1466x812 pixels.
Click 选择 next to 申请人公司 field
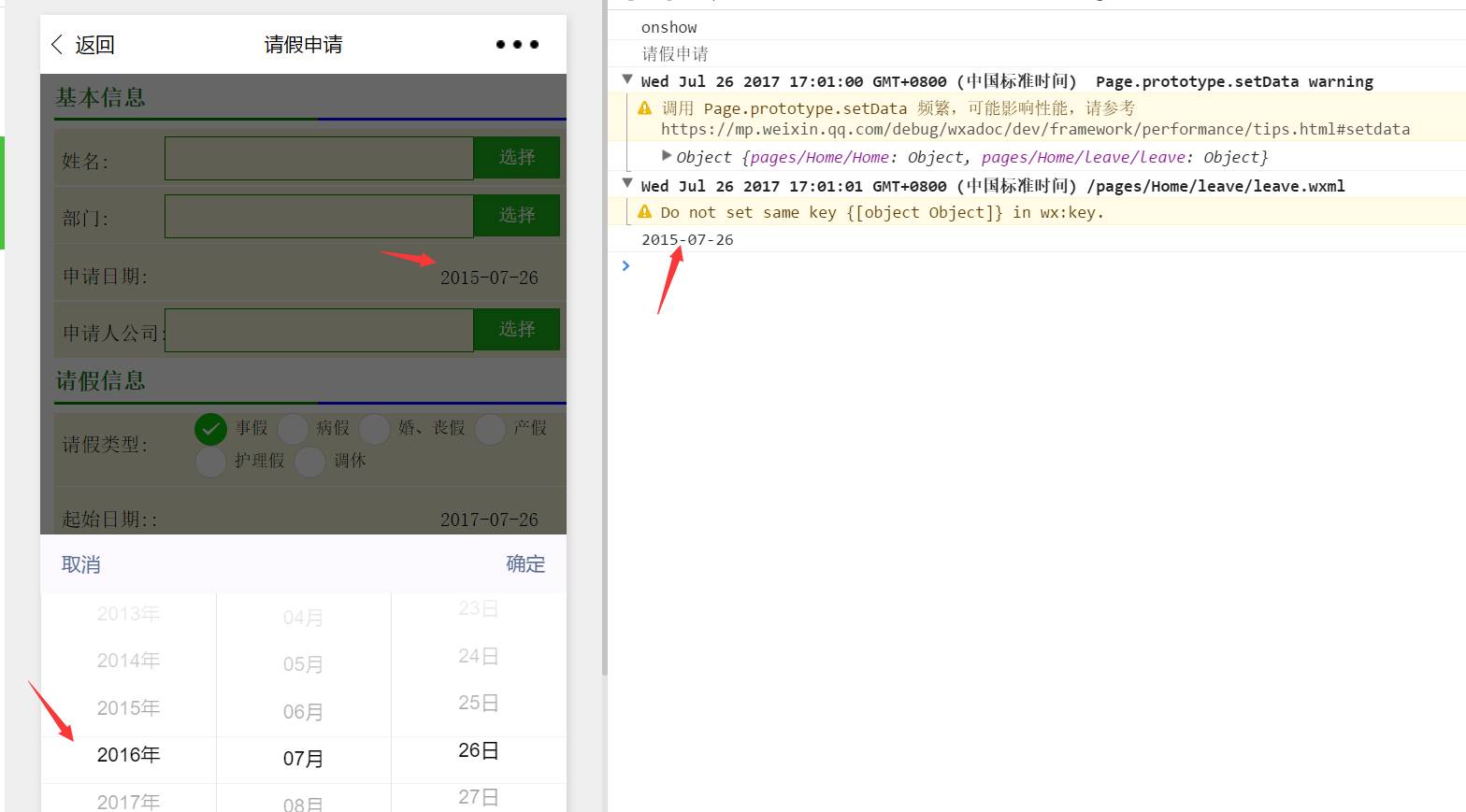click(x=517, y=329)
